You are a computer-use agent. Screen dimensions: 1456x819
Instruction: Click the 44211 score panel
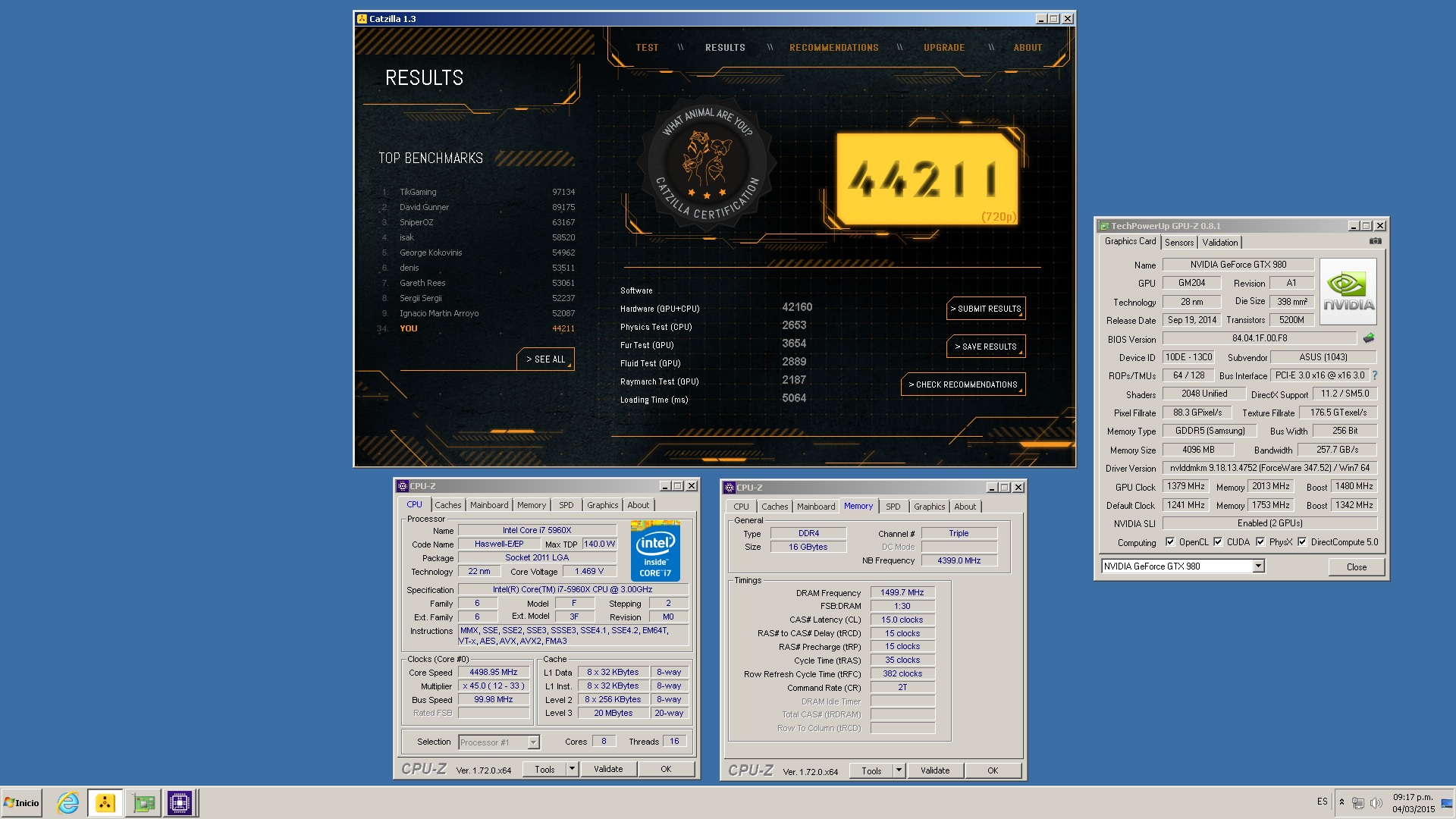[x=927, y=180]
